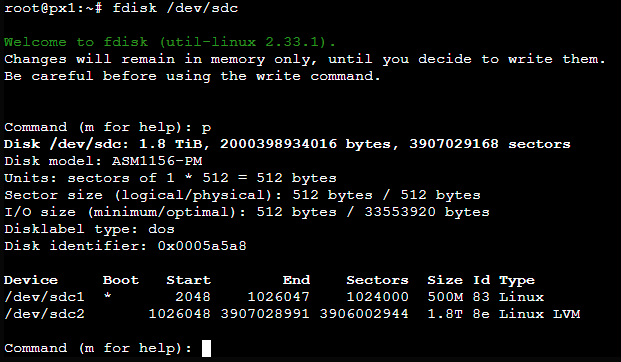Click the 'End' column header
Viewport: 621px width, 362px height.
(x=296, y=280)
